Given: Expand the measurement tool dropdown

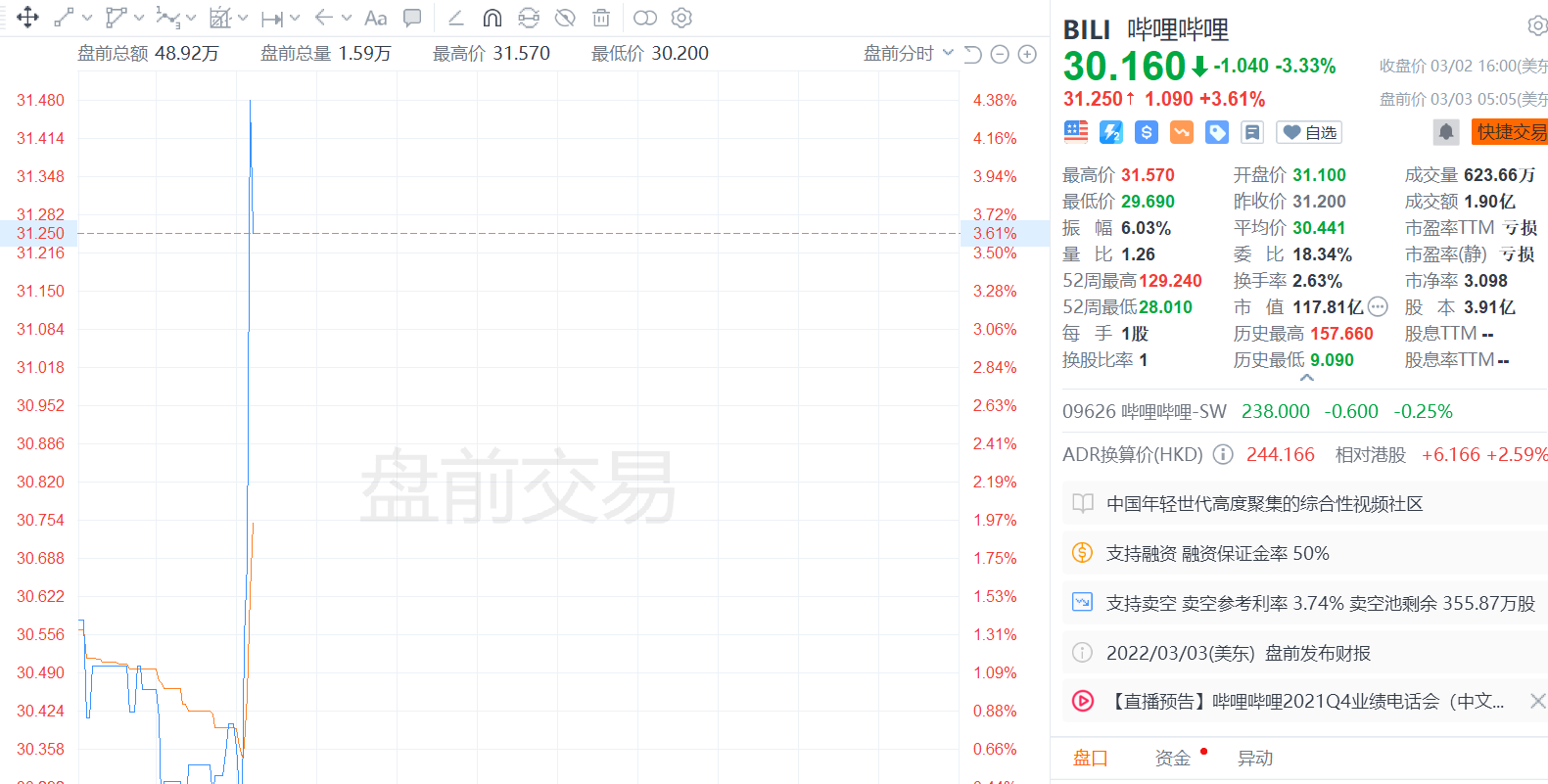Looking at the screenshot, I should (295, 18).
